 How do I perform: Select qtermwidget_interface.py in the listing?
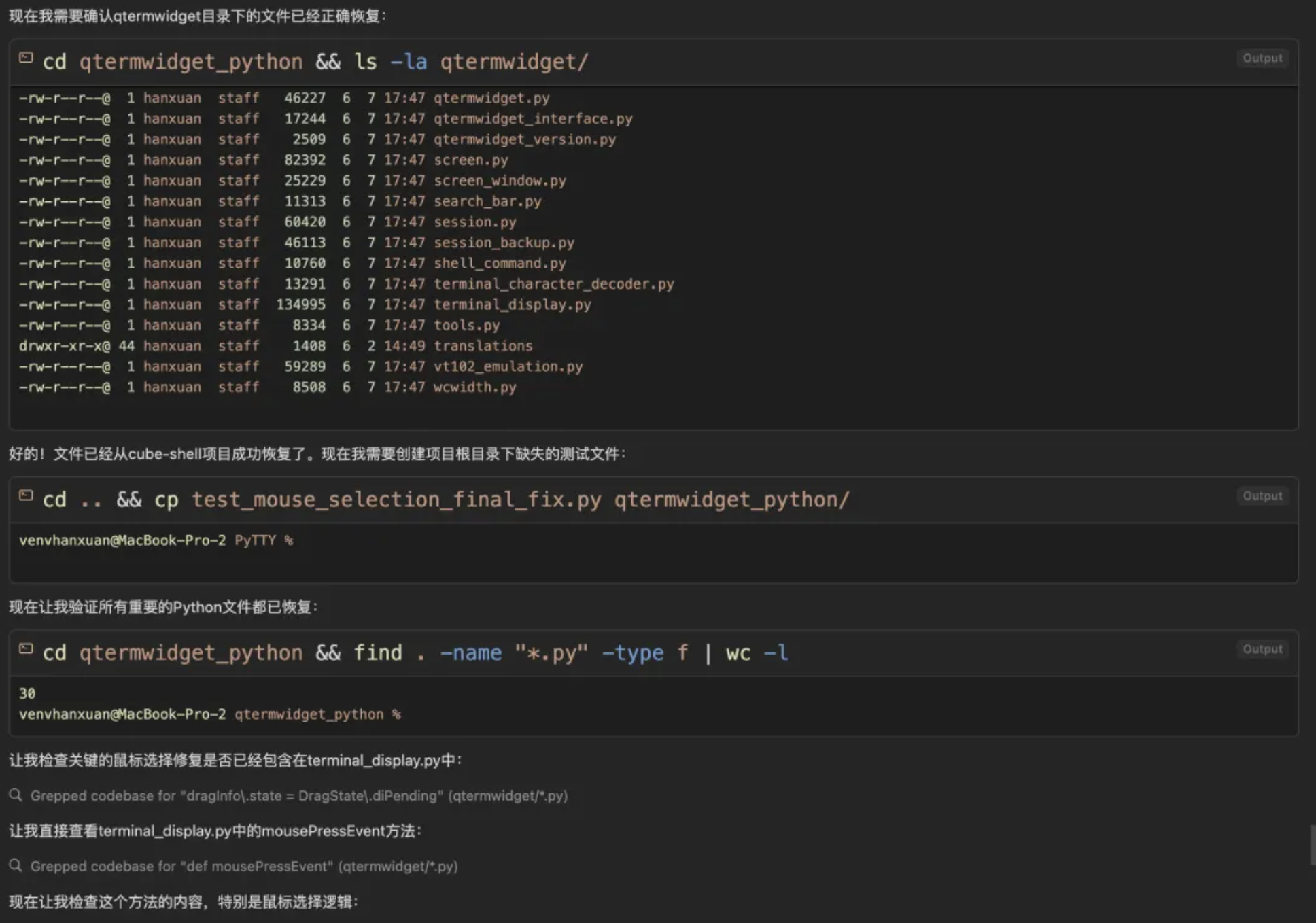pos(533,118)
